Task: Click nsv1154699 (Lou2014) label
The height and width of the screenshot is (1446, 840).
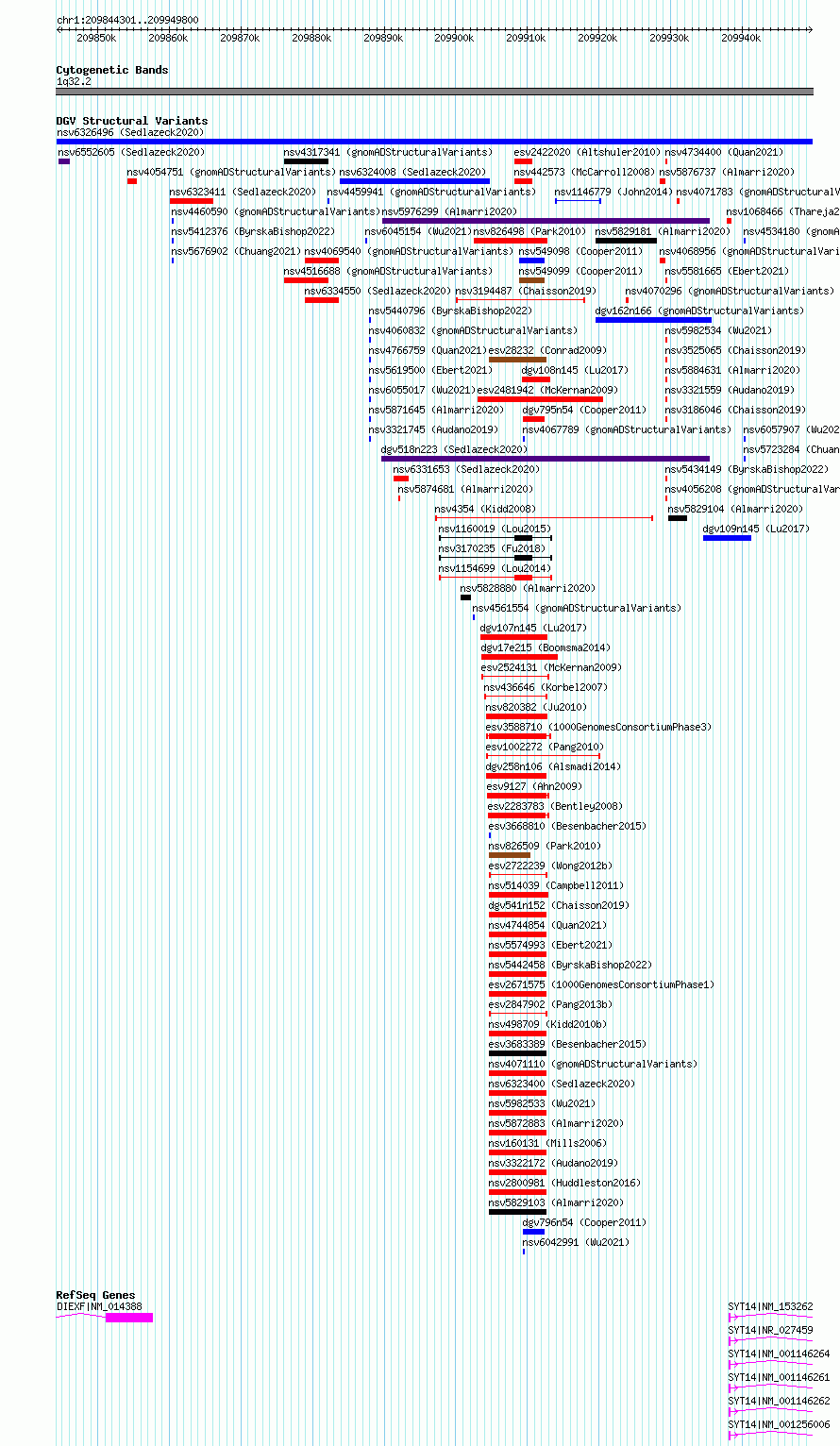Action: (x=495, y=568)
